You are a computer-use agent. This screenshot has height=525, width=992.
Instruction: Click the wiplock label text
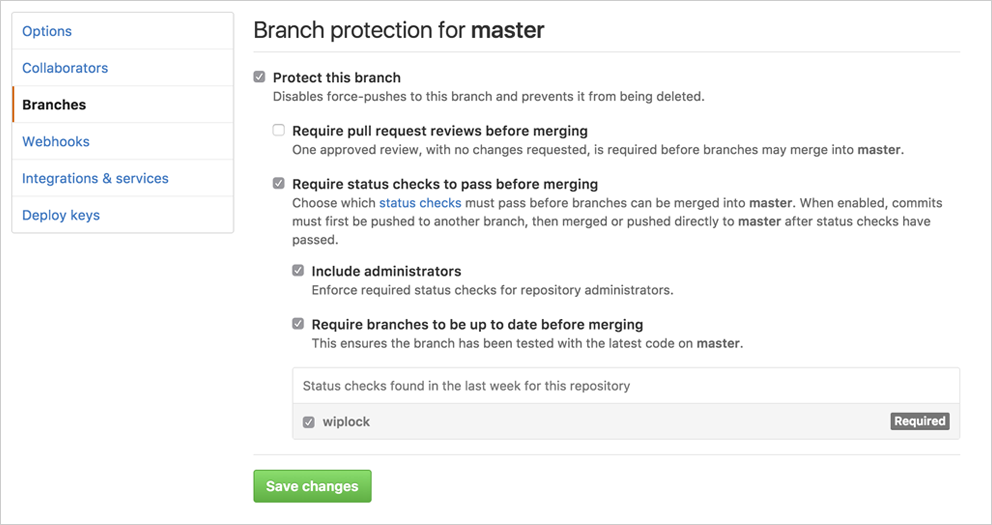[x=346, y=422]
